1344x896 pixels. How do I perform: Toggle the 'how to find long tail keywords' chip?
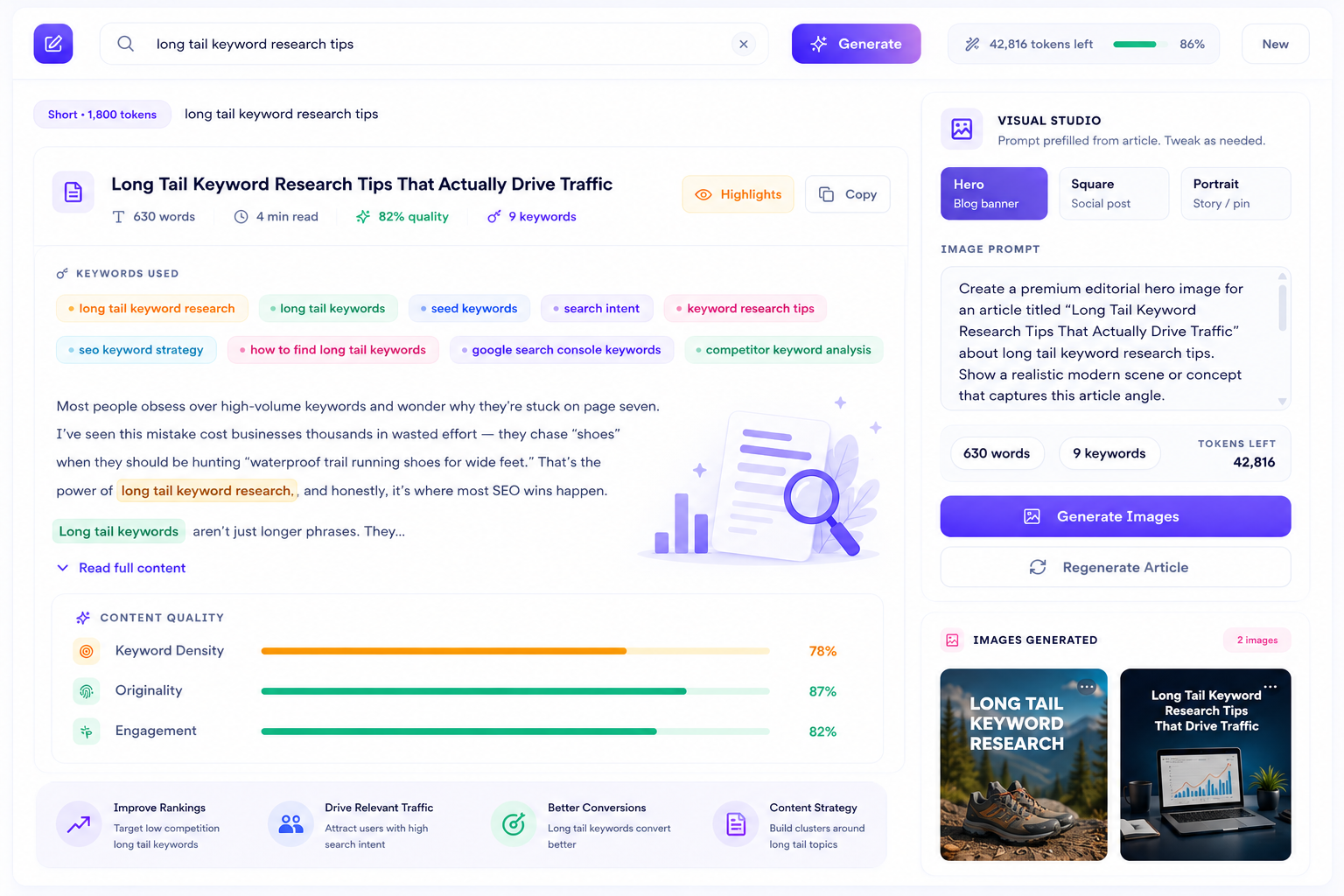[x=332, y=350]
